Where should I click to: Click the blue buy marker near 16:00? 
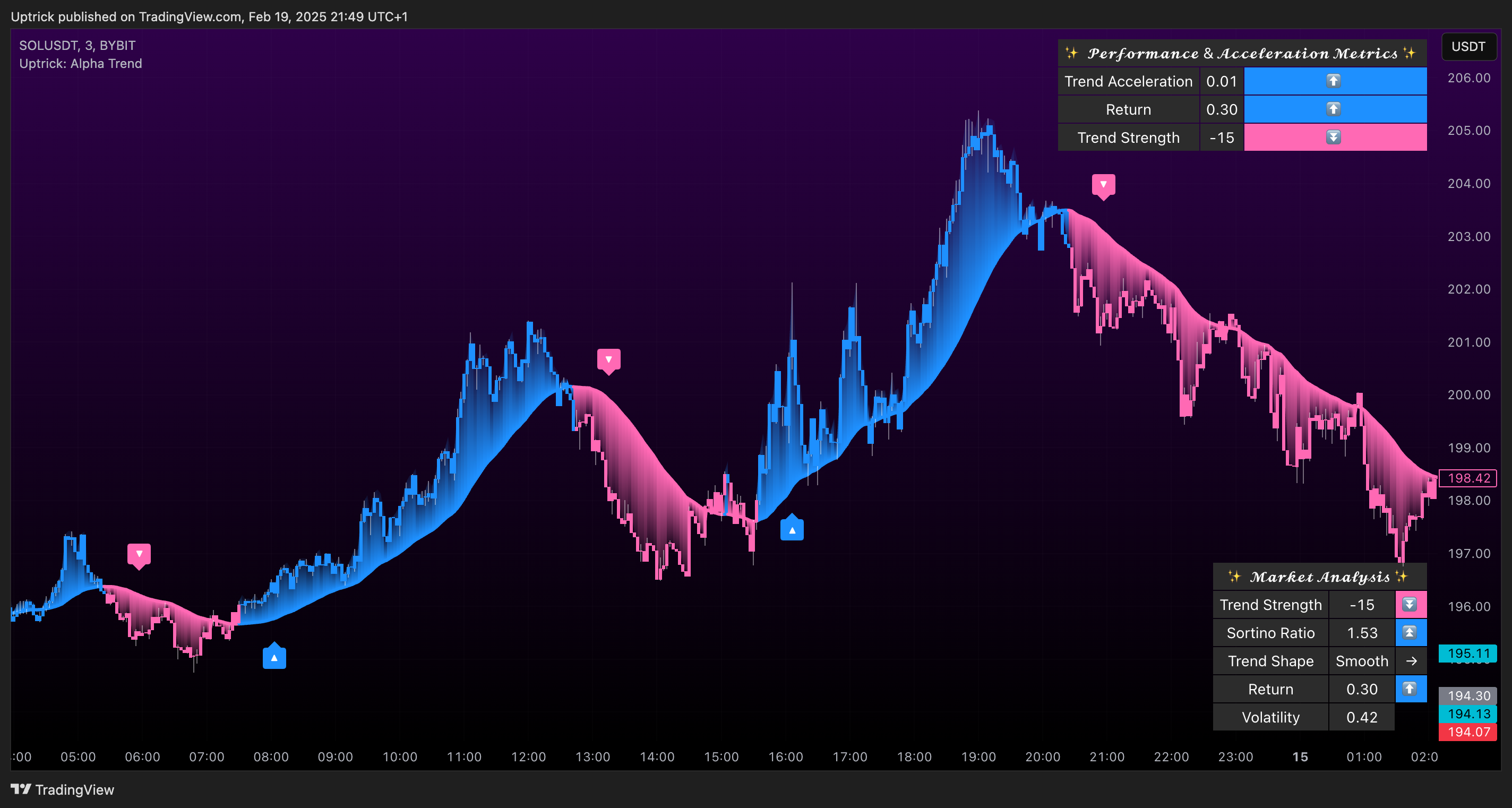pos(792,528)
